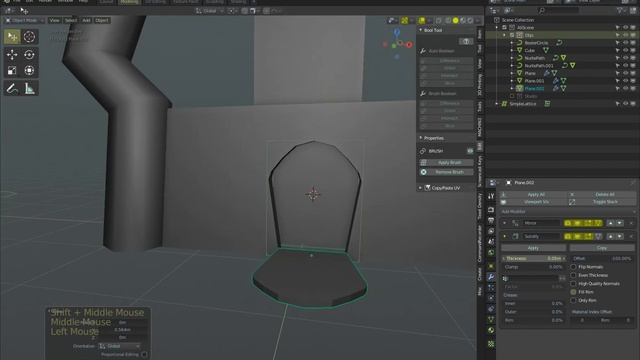
Task: Open the World properties tab
Action: (x=491, y=253)
